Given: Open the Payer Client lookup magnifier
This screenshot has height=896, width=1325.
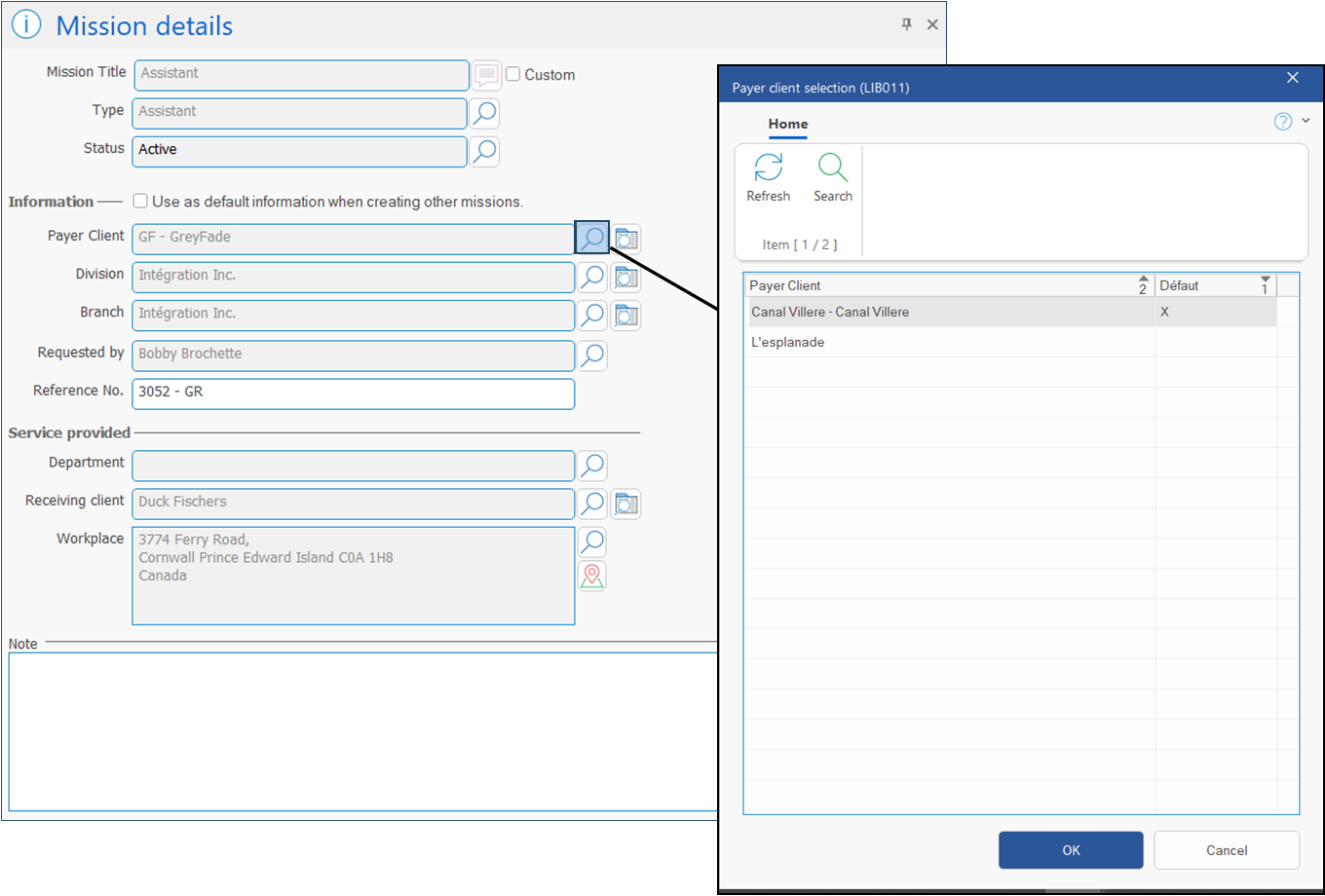Looking at the screenshot, I should 591,238.
